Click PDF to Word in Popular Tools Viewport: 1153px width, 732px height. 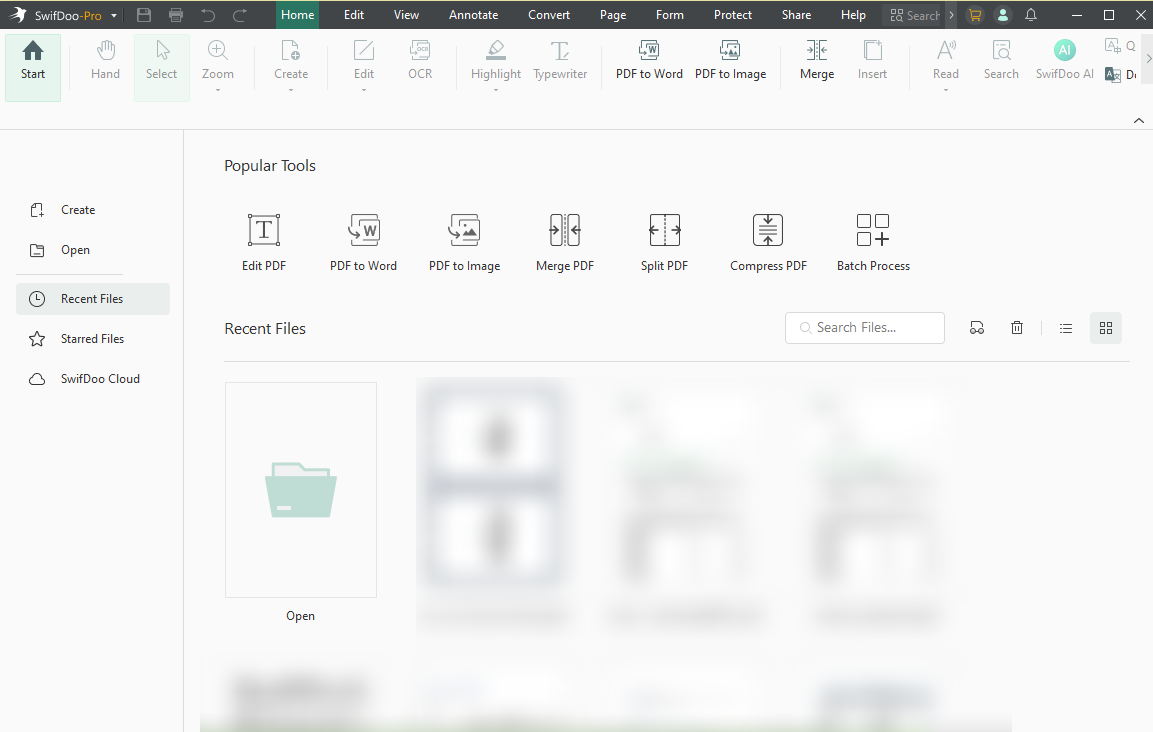click(x=363, y=243)
